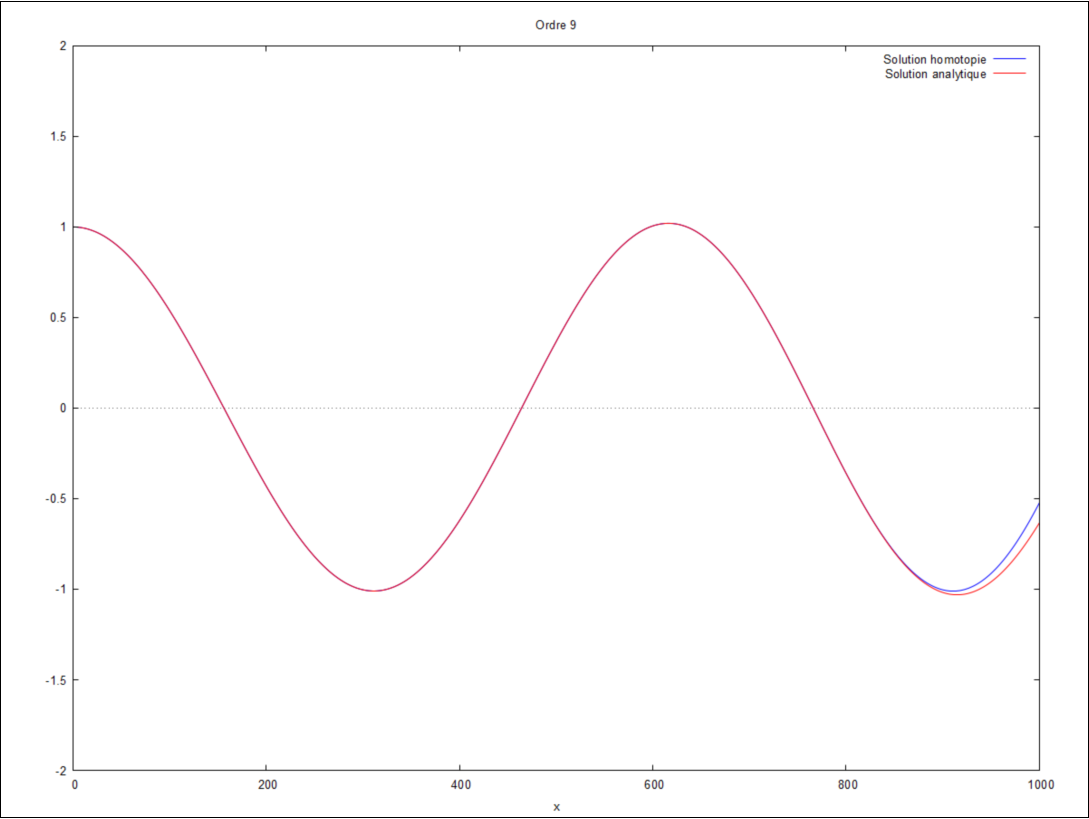Screen dimensions: 1089x819
Task: Click the x-axis label 'x'
Action: (x=556, y=807)
